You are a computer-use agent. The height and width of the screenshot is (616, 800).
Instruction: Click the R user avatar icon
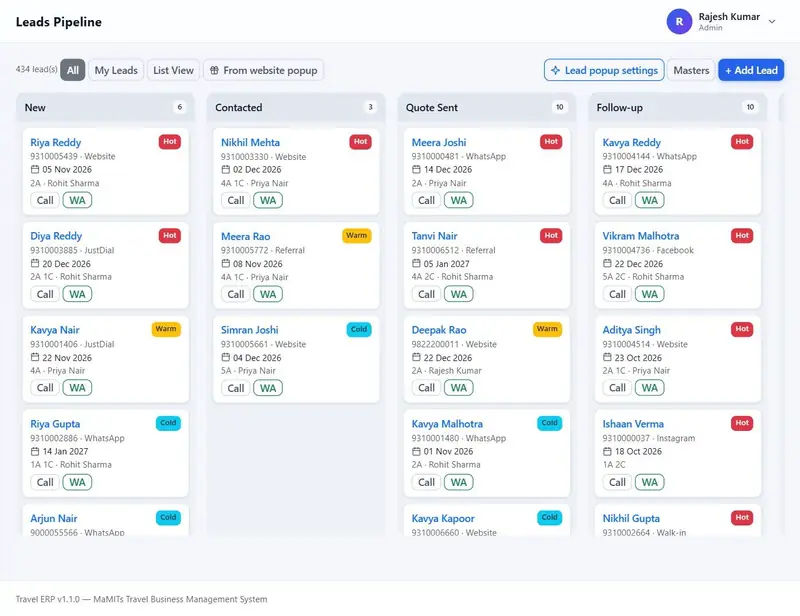(679, 21)
